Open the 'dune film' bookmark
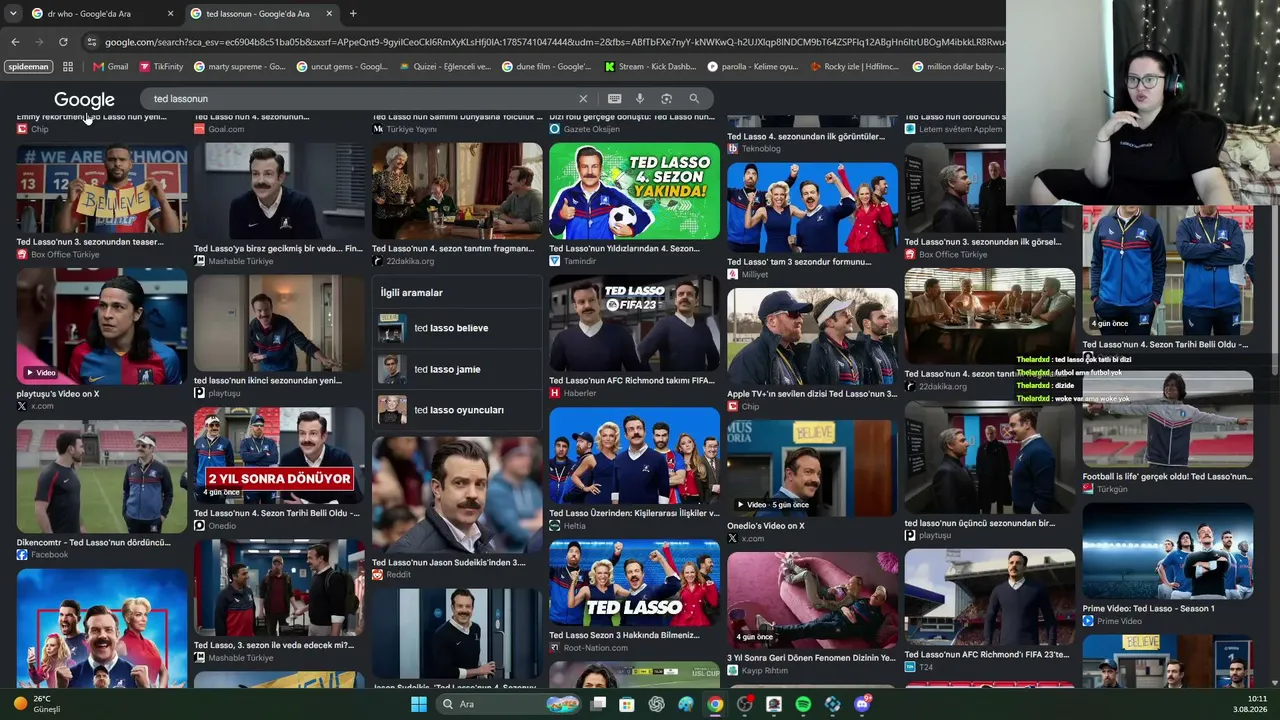 point(548,67)
